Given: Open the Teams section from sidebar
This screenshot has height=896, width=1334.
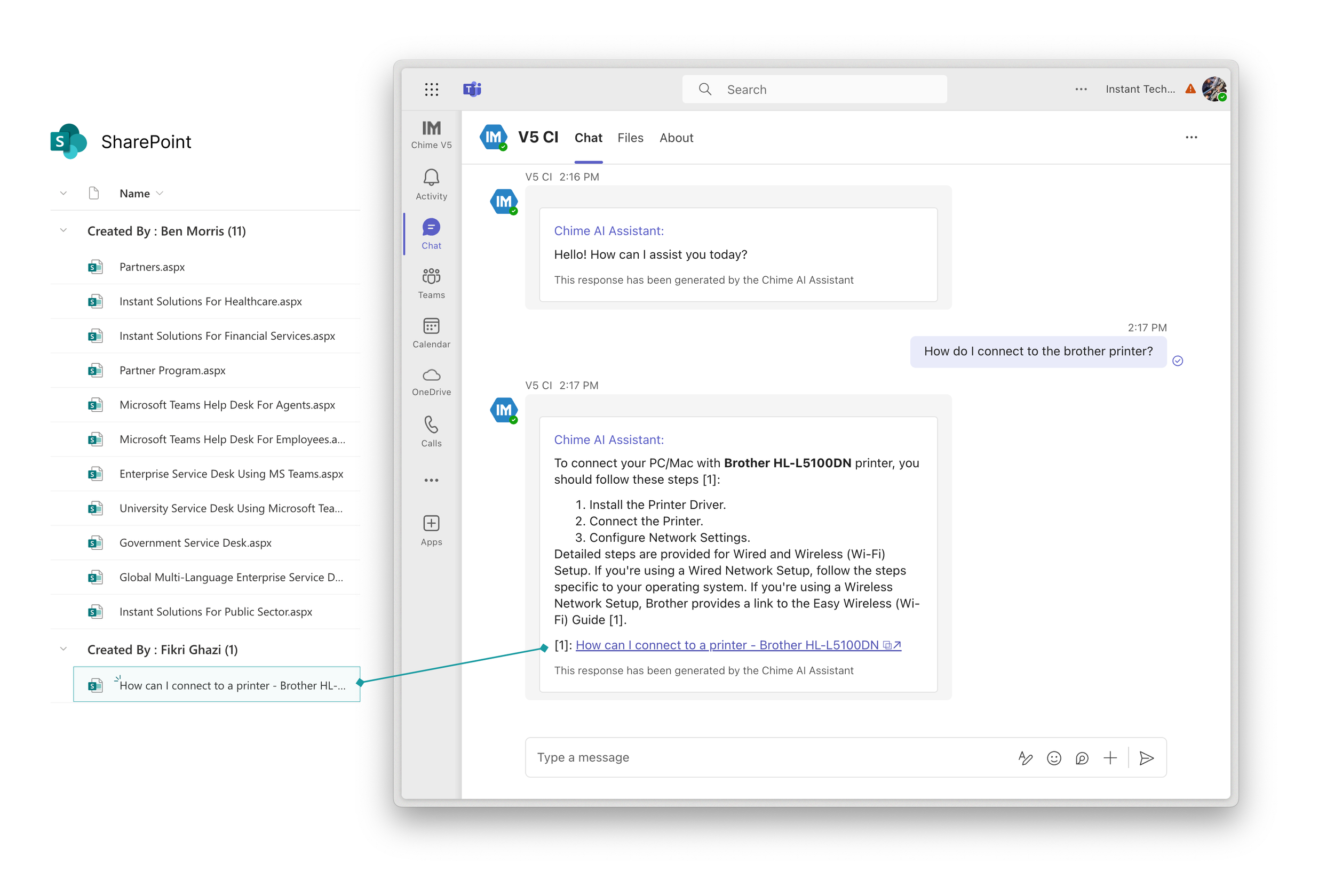Looking at the screenshot, I should coord(431,282).
